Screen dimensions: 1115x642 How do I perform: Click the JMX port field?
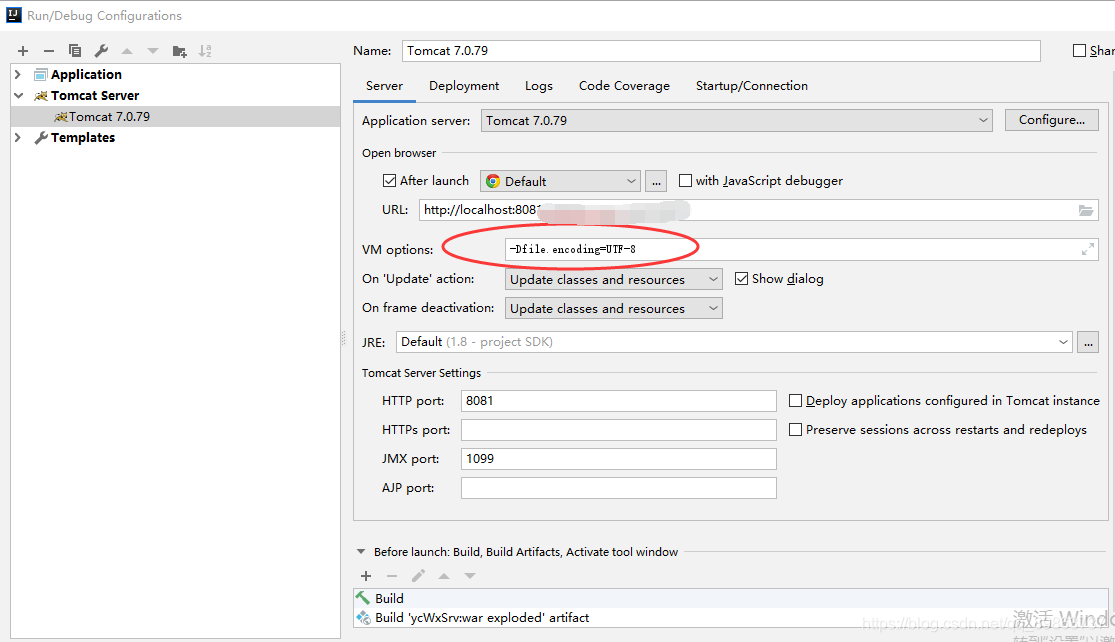pos(619,459)
